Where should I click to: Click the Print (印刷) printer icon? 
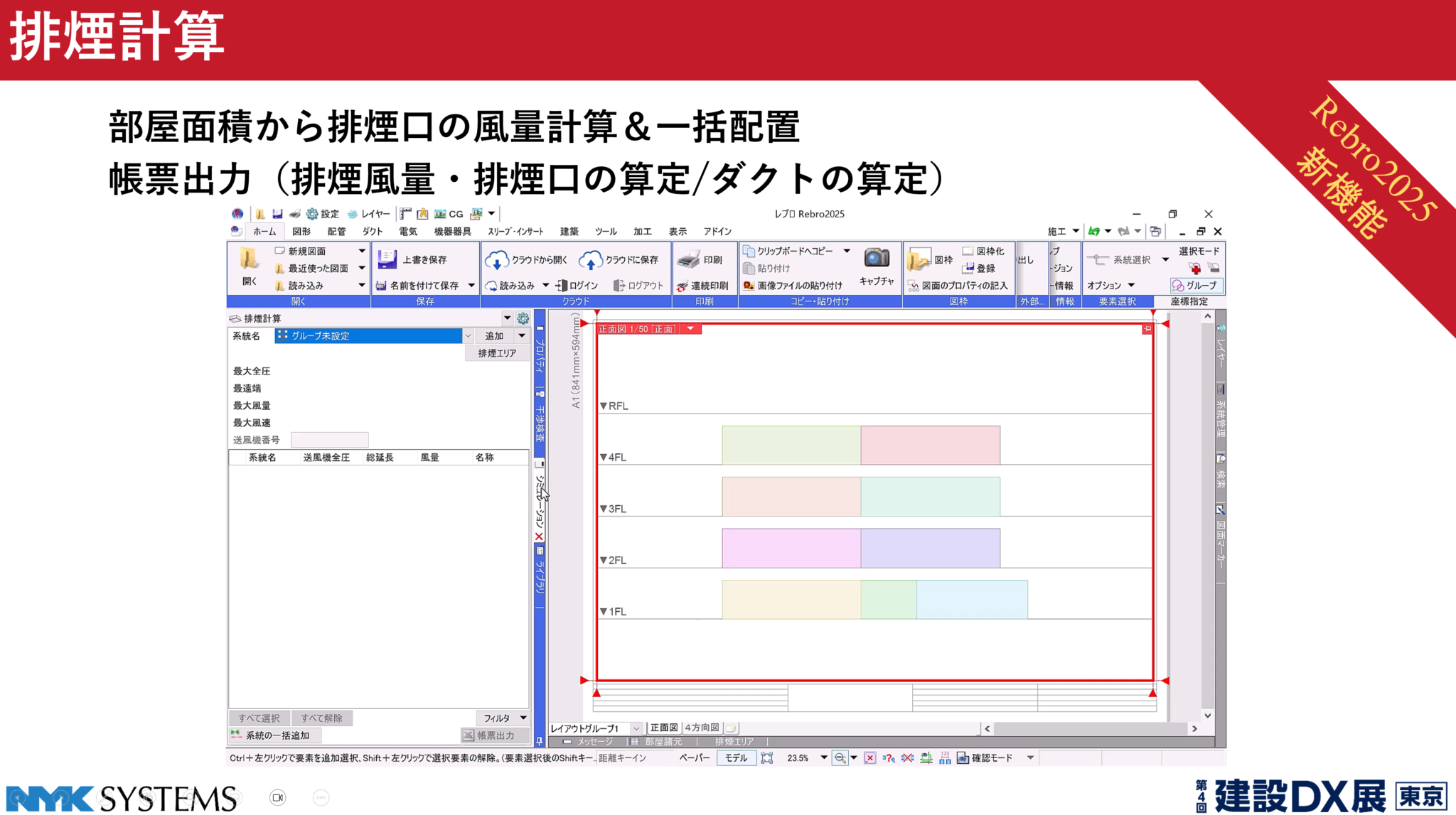(x=688, y=260)
